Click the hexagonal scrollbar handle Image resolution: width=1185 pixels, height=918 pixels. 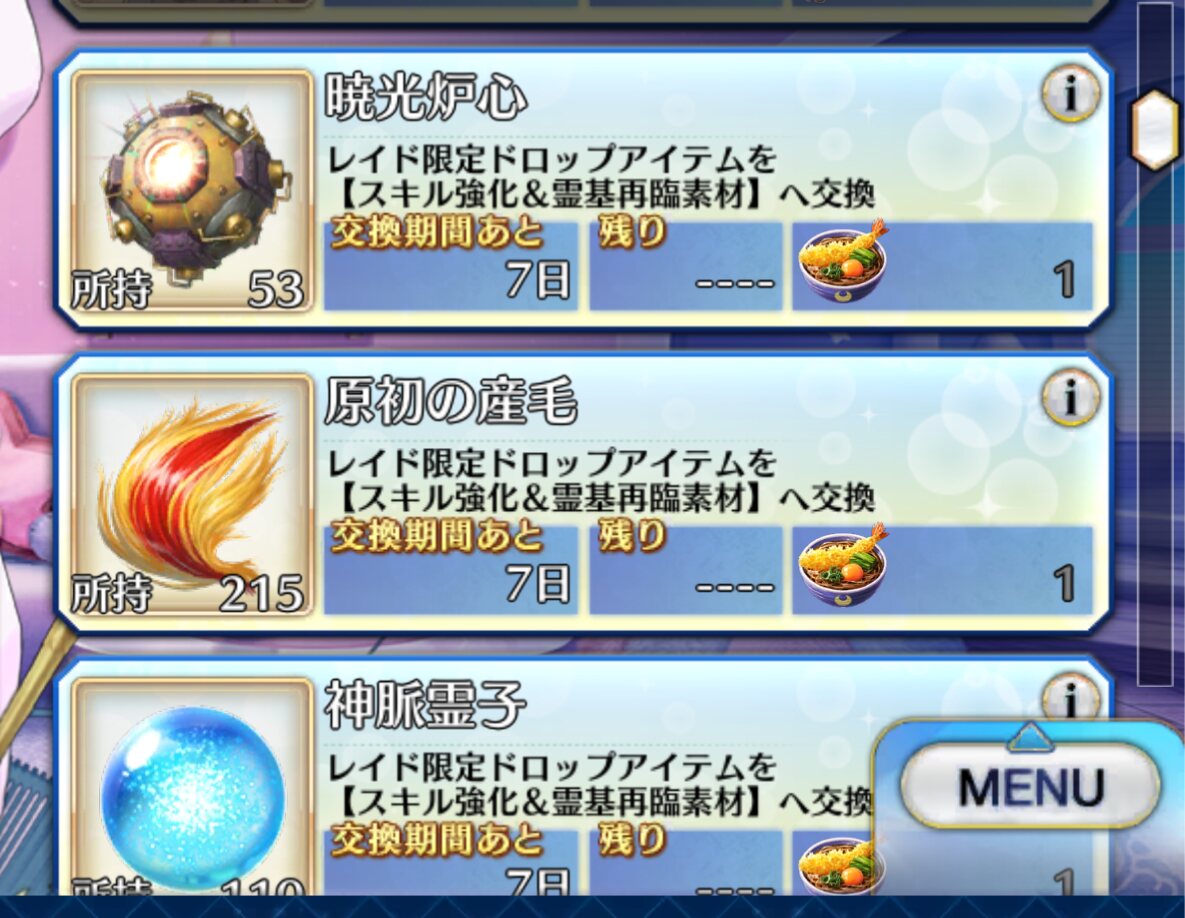(x=1156, y=125)
